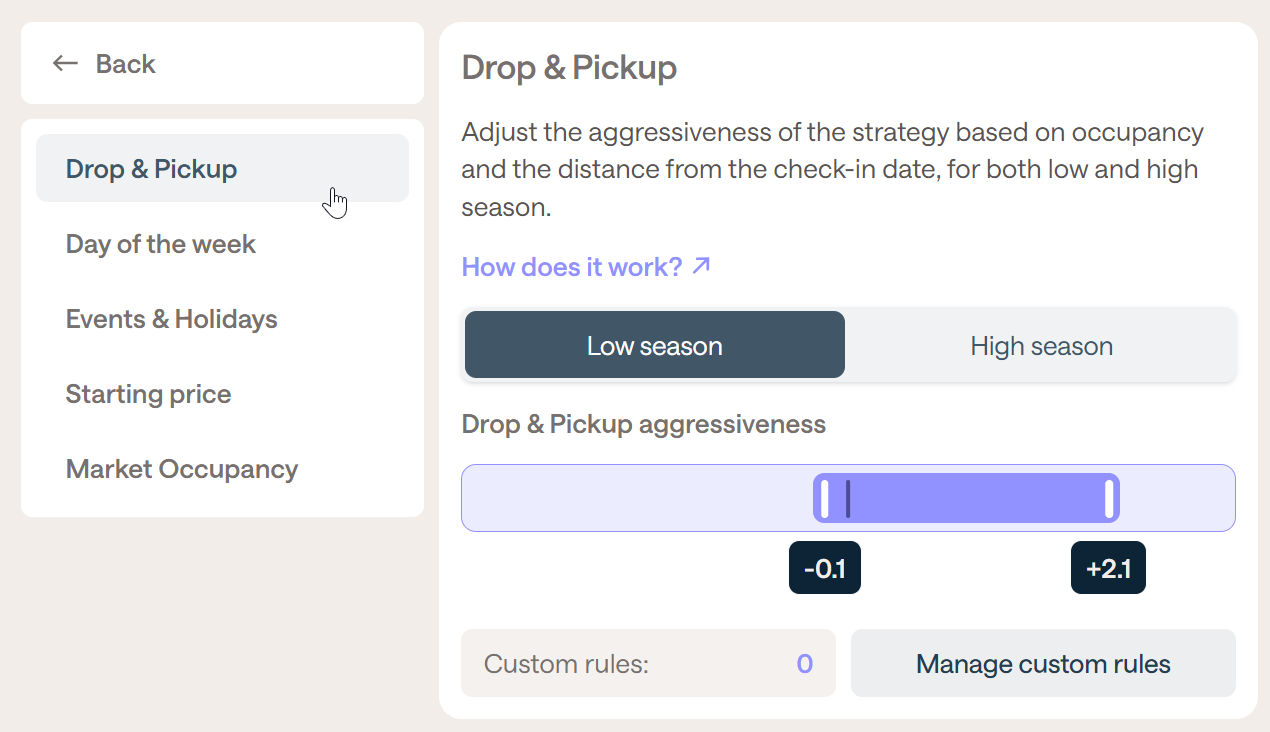Click the left handle of the aggressiveness slider
Image resolution: width=1270 pixels, height=732 pixels.
pos(824,499)
